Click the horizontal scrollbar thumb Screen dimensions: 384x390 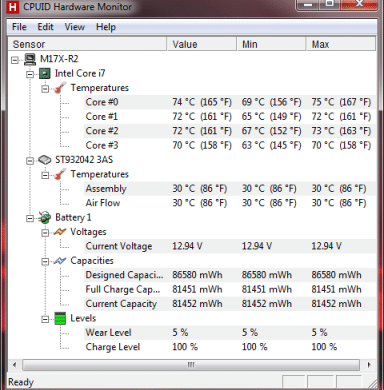(191, 365)
